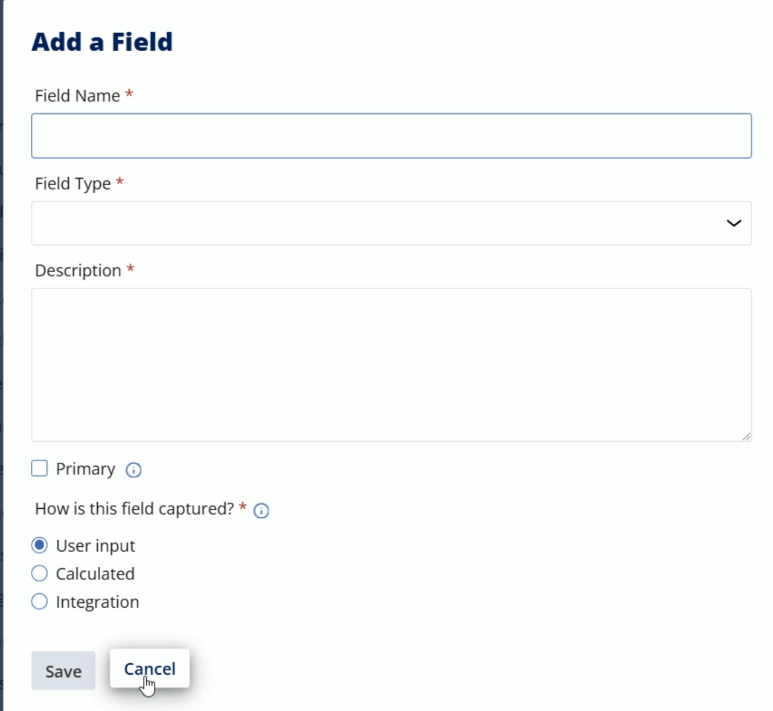Cancel adding the field
This screenshot has width=773, height=711.
(x=149, y=669)
